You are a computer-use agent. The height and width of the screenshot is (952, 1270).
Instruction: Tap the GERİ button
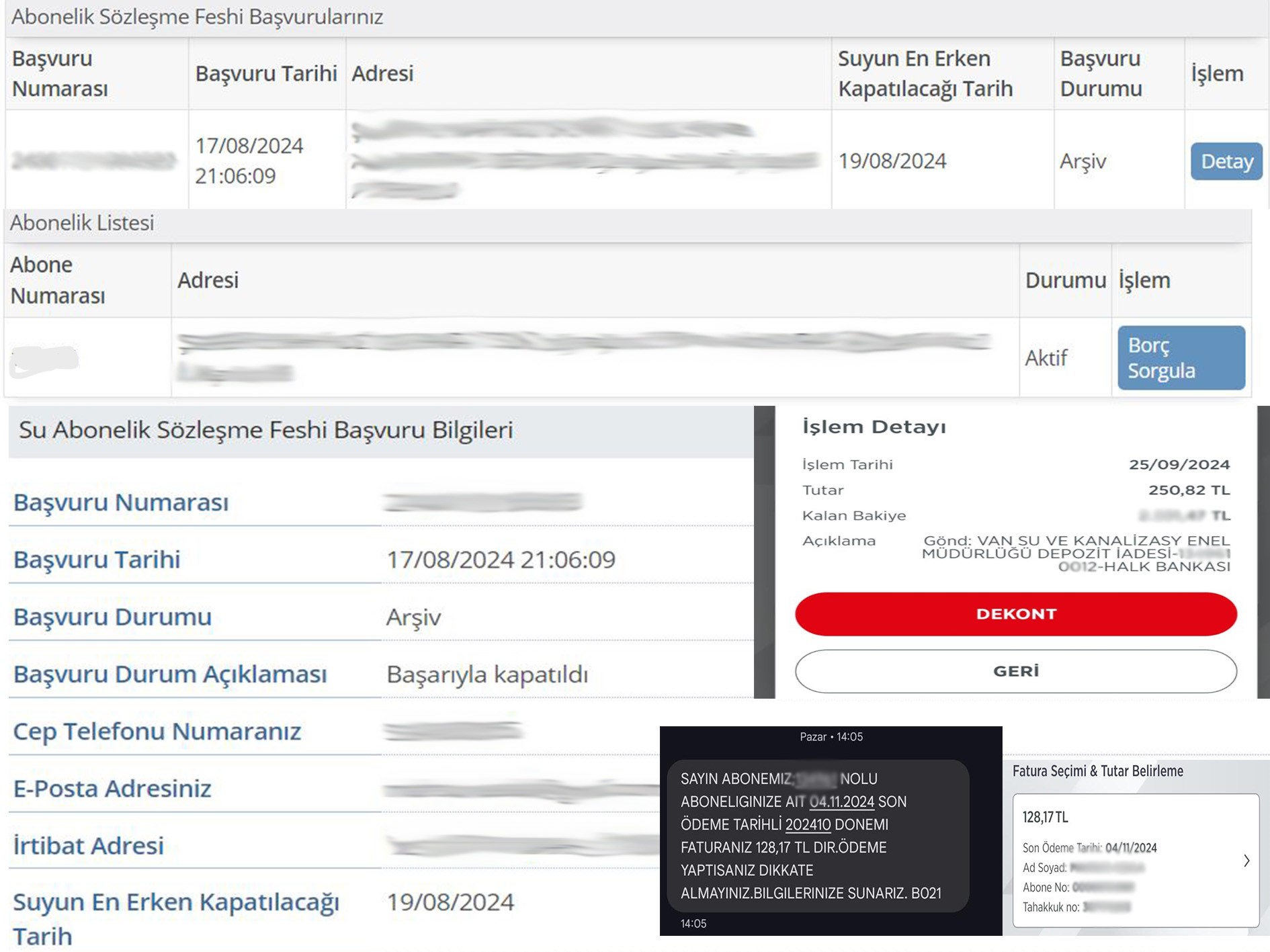click(1015, 671)
